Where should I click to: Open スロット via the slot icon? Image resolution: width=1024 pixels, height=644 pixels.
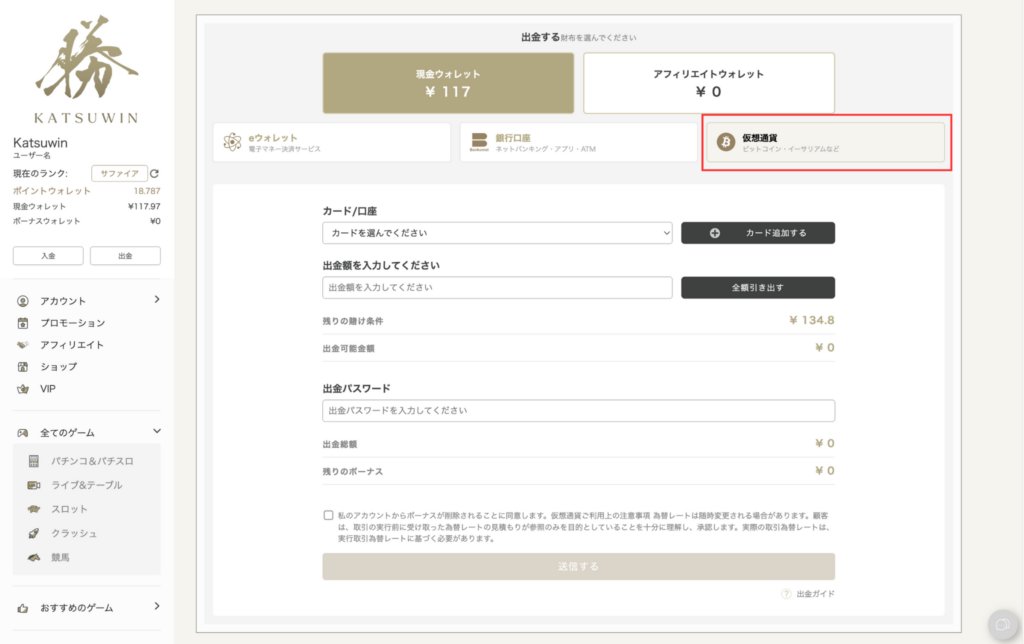(x=32, y=511)
